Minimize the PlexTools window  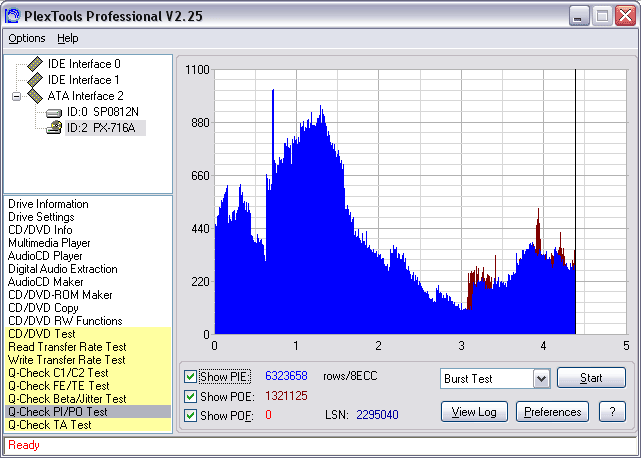(579, 16)
